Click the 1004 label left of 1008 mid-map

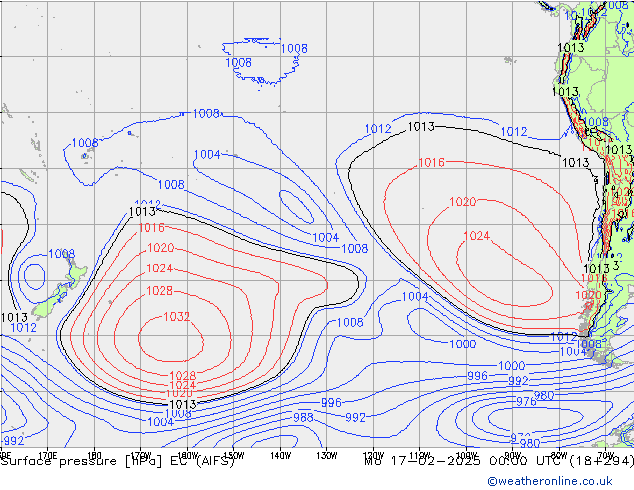click(x=325, y=237)
